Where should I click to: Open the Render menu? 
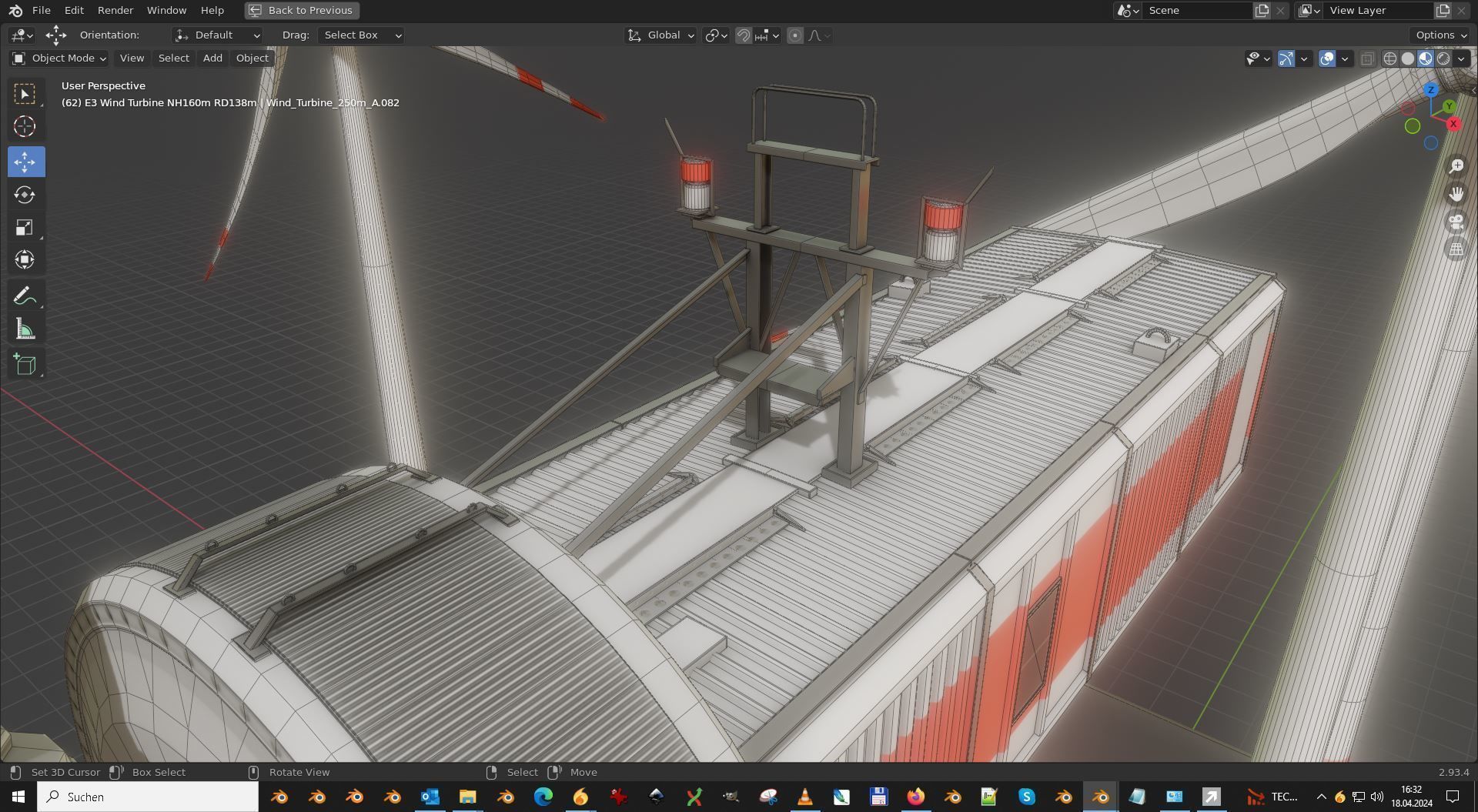(115, 10)
